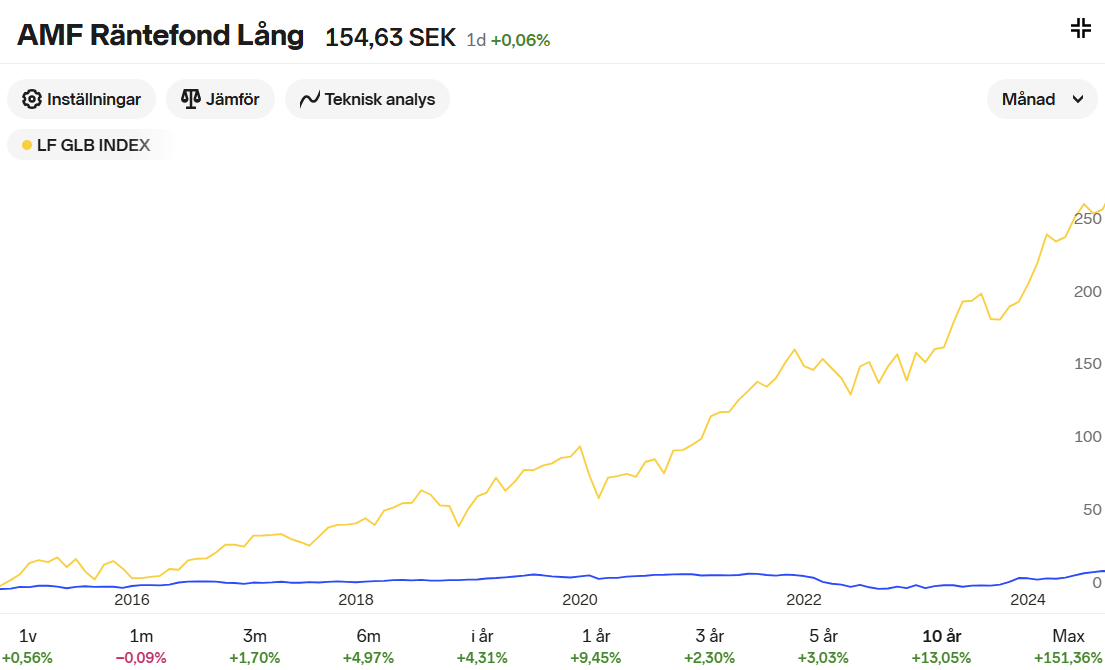The height and width of the screenshot is (670, 1105).
Task: Click the yellow dot beside LF GLB INDEX
Action: 27,145
